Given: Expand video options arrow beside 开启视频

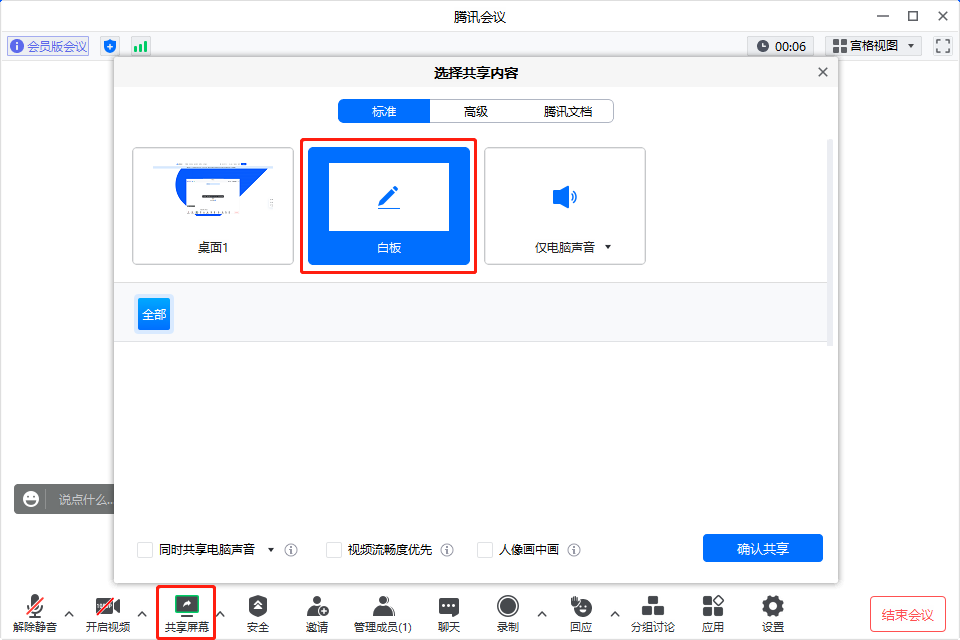Looking at the screenshot, I should [x=142, y=614].
